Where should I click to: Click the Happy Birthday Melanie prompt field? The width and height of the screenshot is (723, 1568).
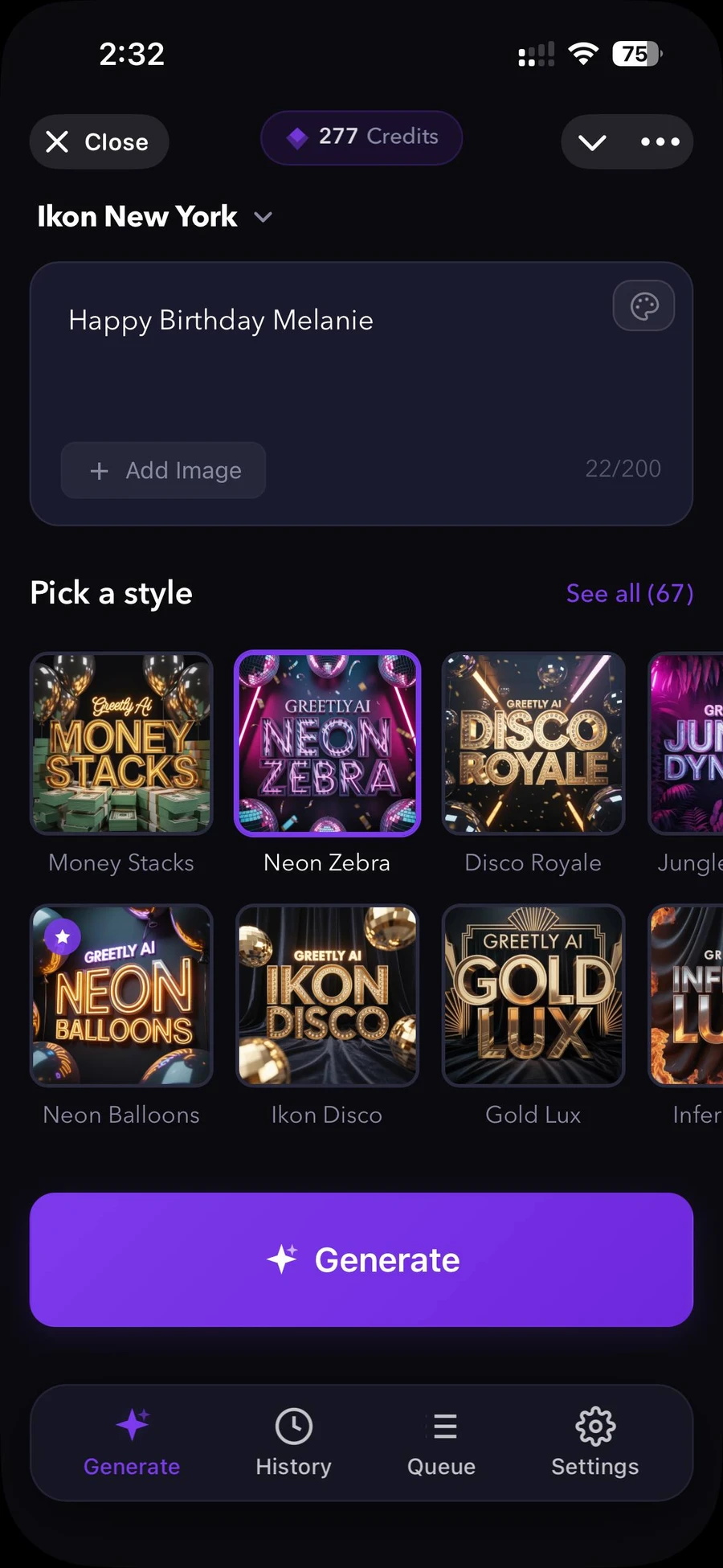click(361, 394)
